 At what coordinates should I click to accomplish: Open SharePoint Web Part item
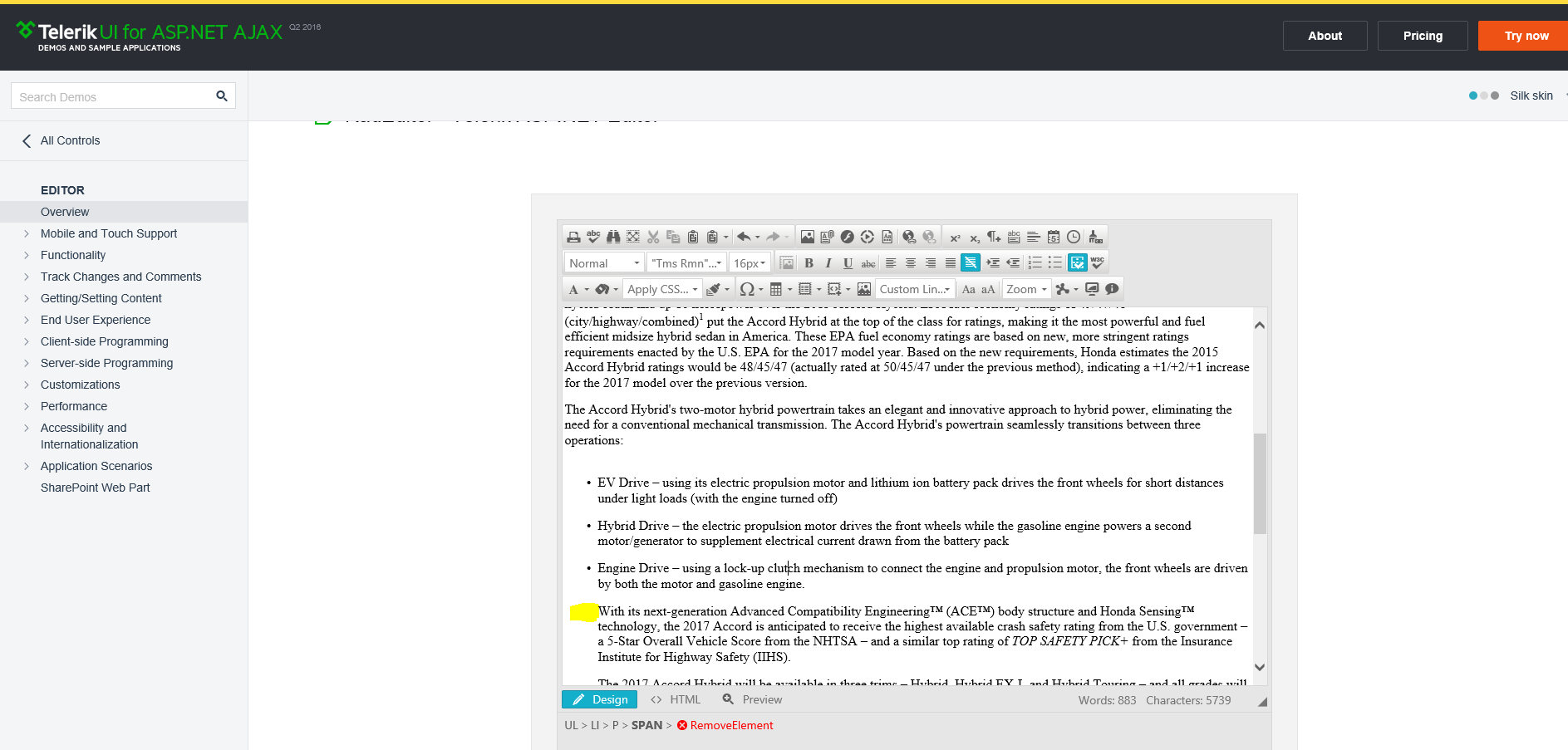tap(96, 488)
